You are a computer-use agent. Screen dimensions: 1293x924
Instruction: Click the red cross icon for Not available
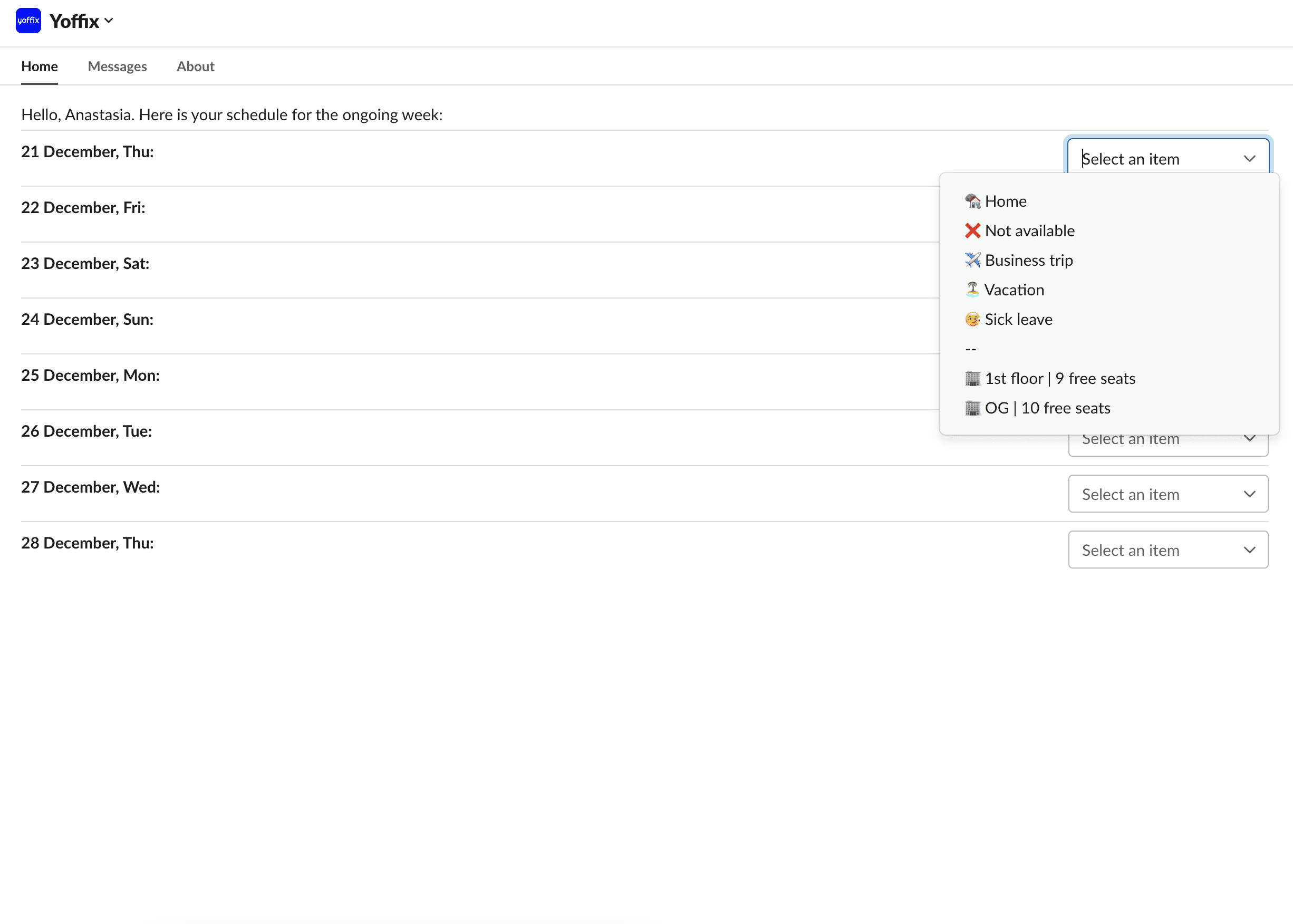point(973,230)
